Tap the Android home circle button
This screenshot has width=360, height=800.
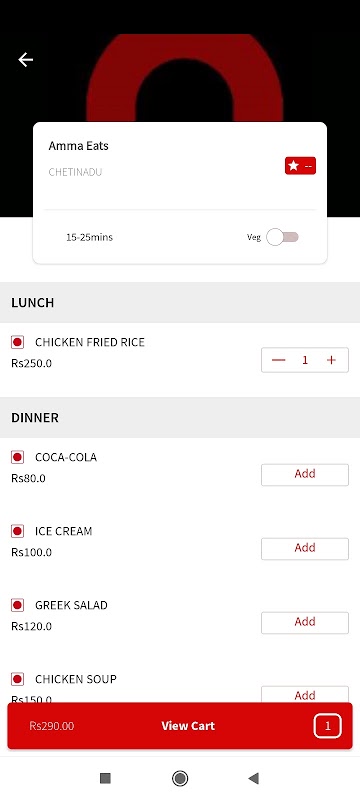pos(180,778)
